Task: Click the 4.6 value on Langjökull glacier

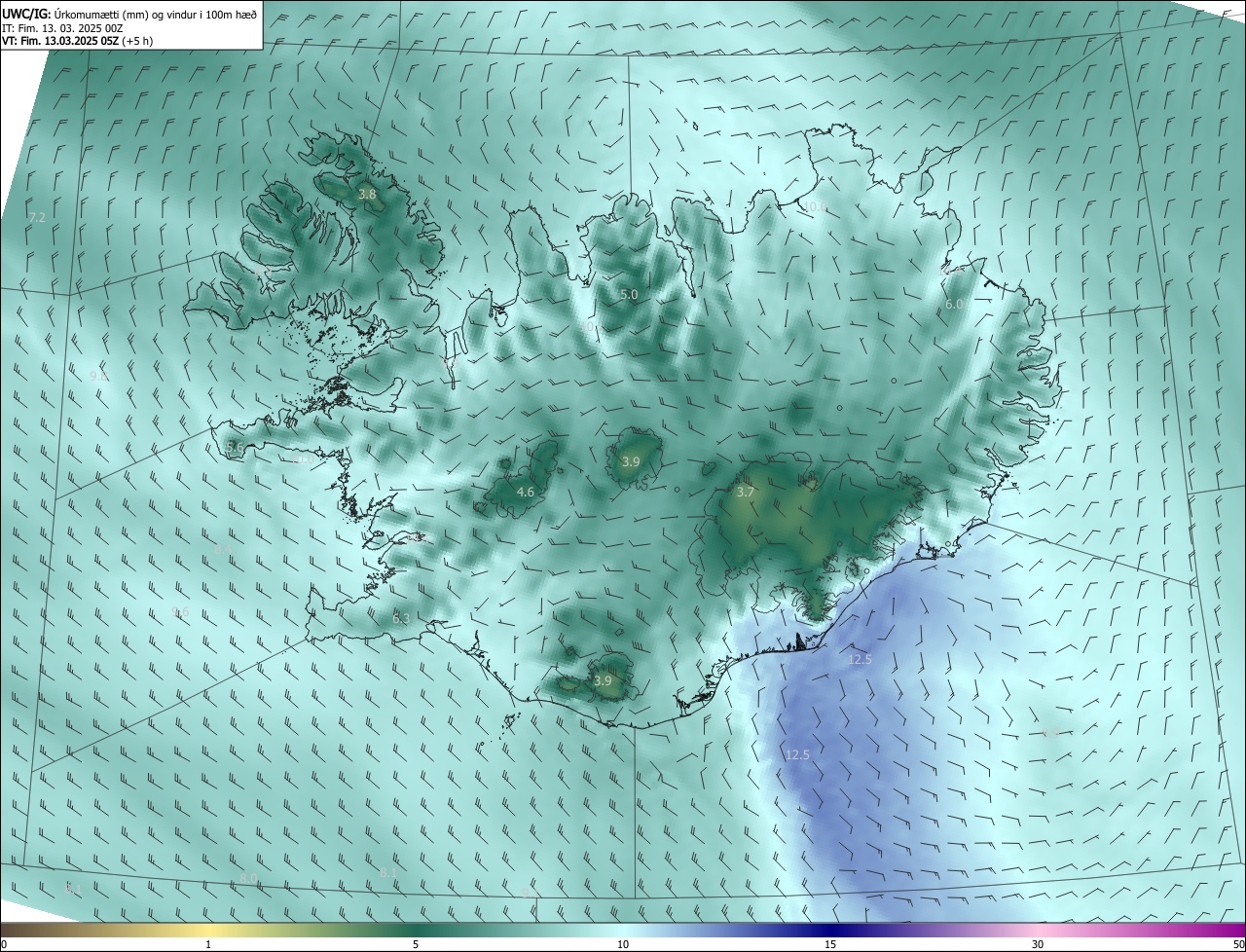Action: 525,493
